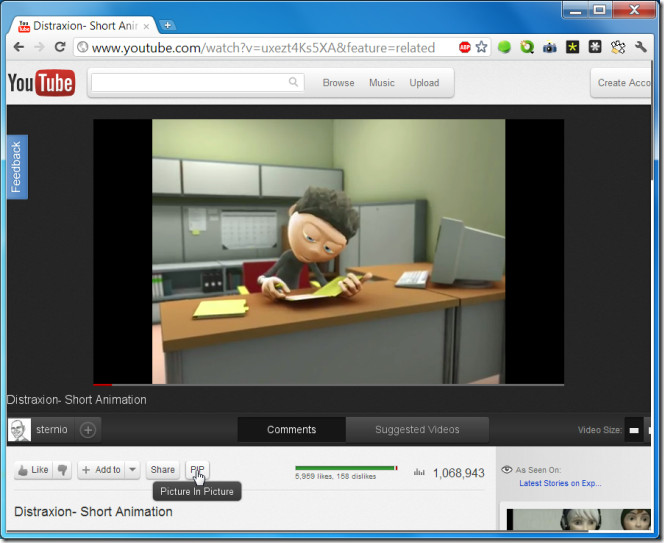Click the Like button
The image size is (664, 543).
33,470
